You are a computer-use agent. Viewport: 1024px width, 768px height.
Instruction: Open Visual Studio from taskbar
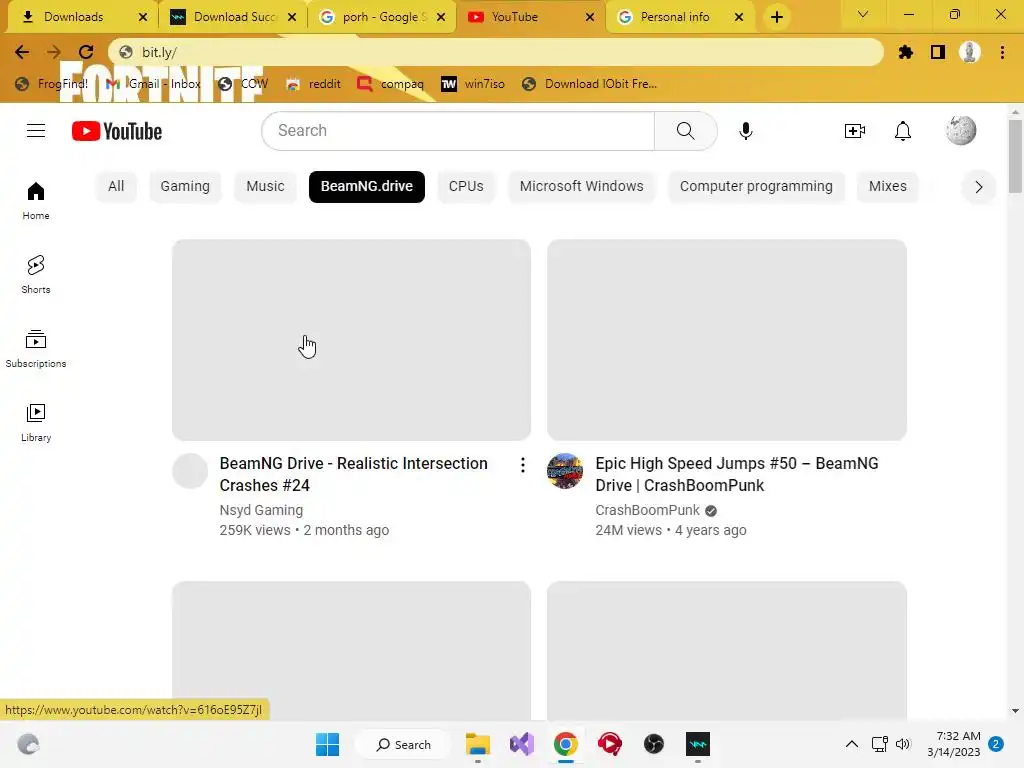[x=522, y=744]
